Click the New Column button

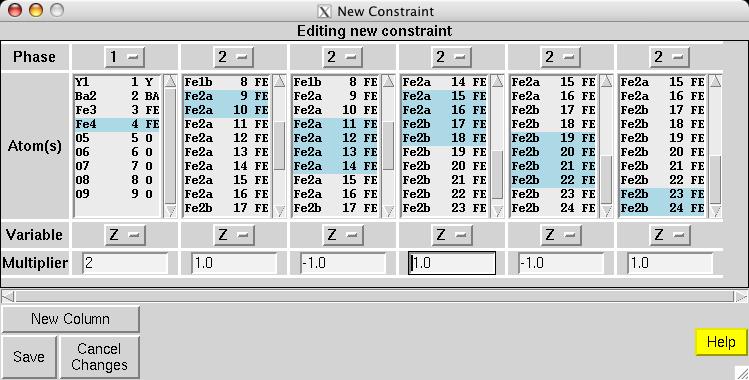point(71,319)
